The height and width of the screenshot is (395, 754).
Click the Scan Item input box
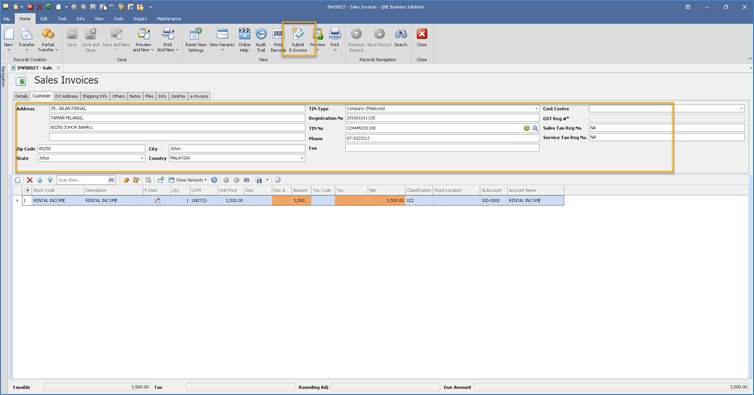[83, 180]
